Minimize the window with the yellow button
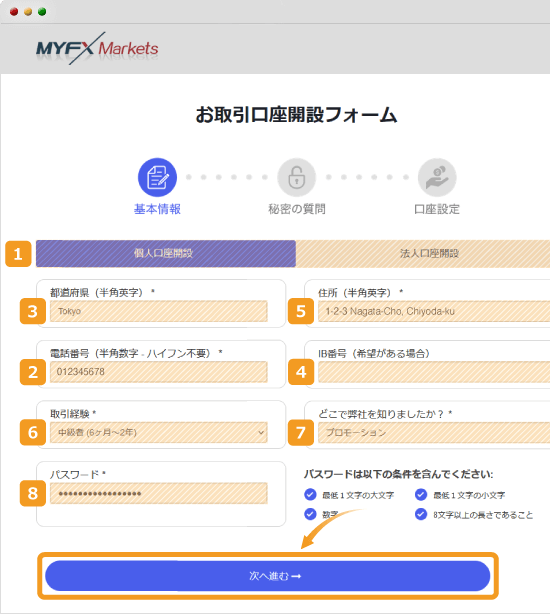550x614 pixels. [28, 12]
